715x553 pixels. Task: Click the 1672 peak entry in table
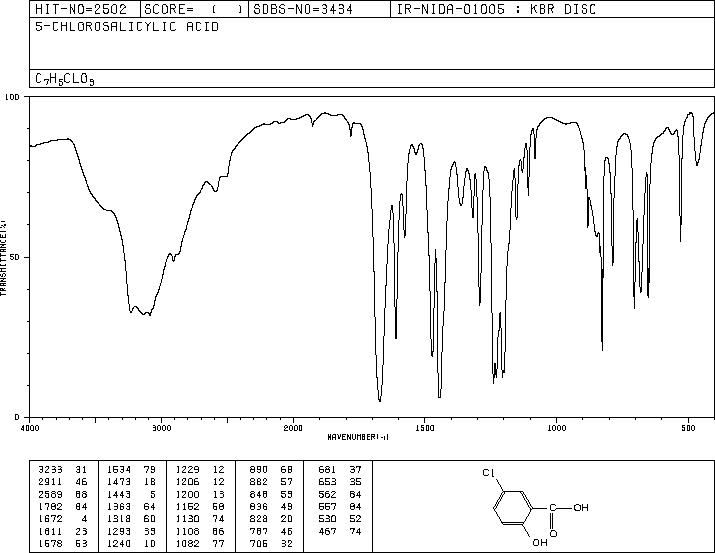coord(63,519)
